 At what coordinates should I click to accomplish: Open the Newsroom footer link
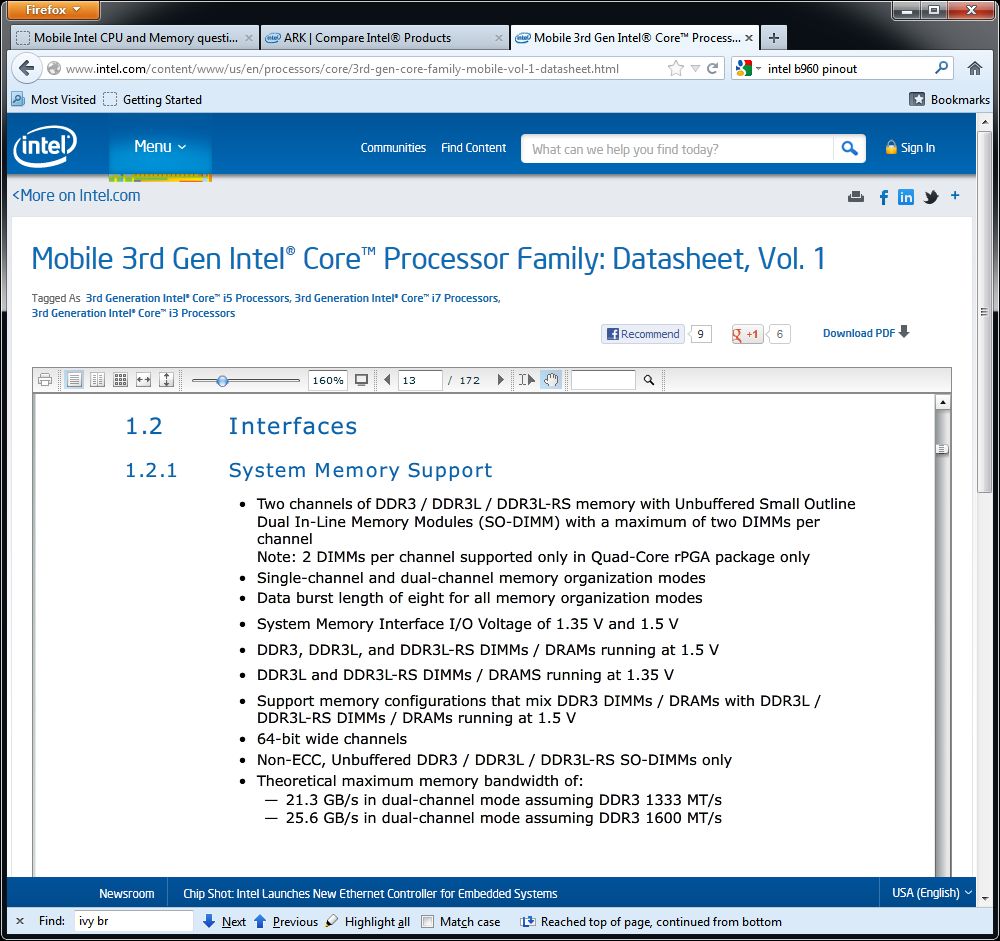pos(126,894)
